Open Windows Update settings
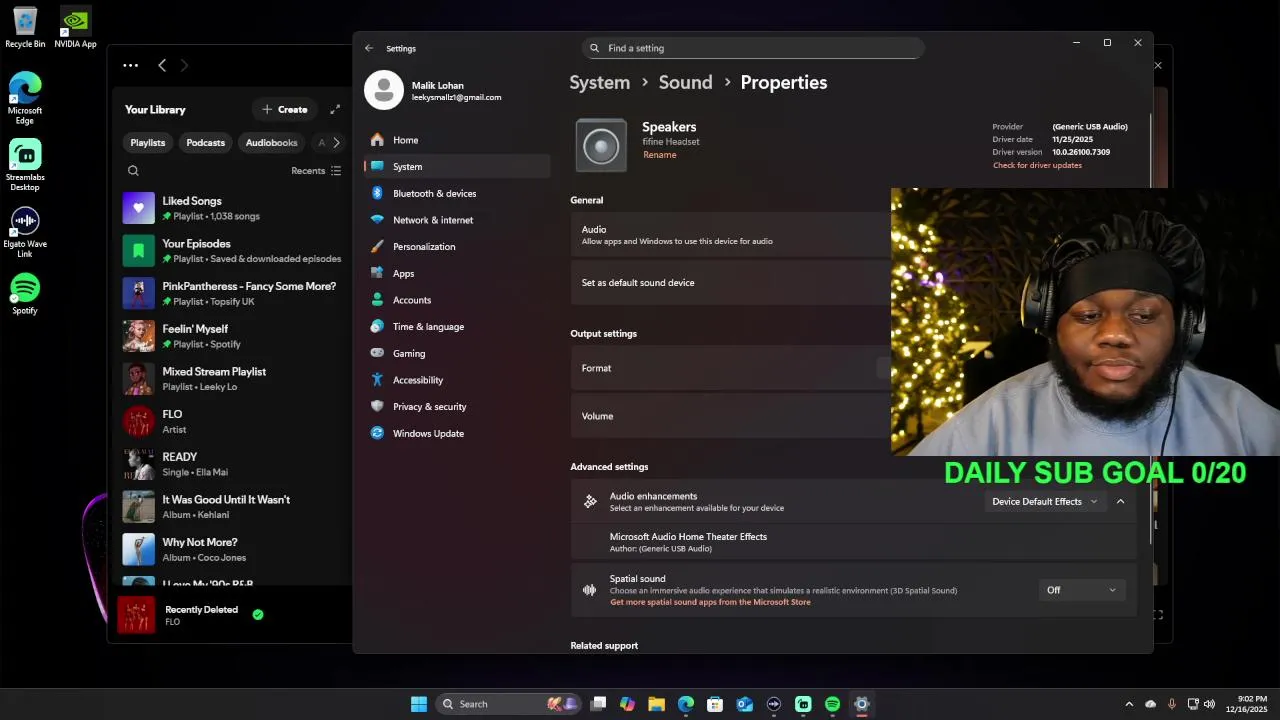 coord(457,433)
